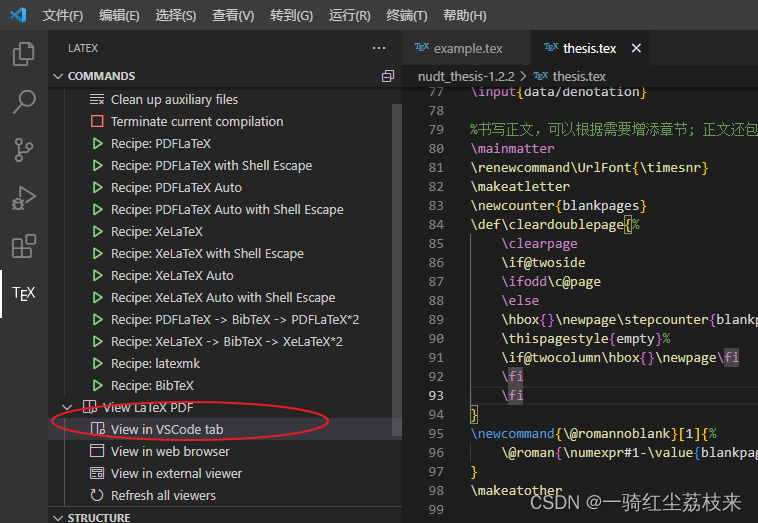Open the 帮助(H) menu
The width and height of the screenshot is (758, 523).
(x=465, y=15)
